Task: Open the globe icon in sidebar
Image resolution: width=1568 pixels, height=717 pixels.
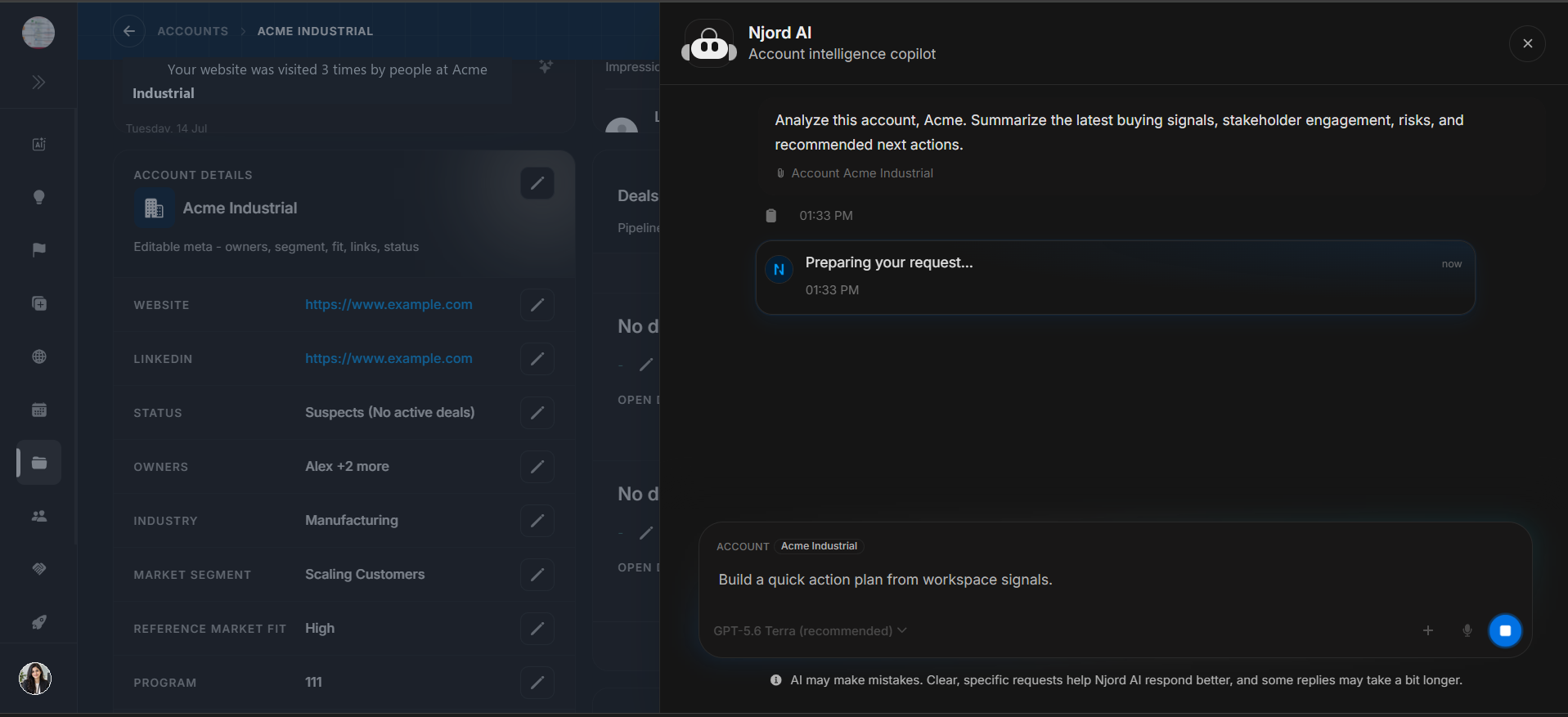Action: 38,356
